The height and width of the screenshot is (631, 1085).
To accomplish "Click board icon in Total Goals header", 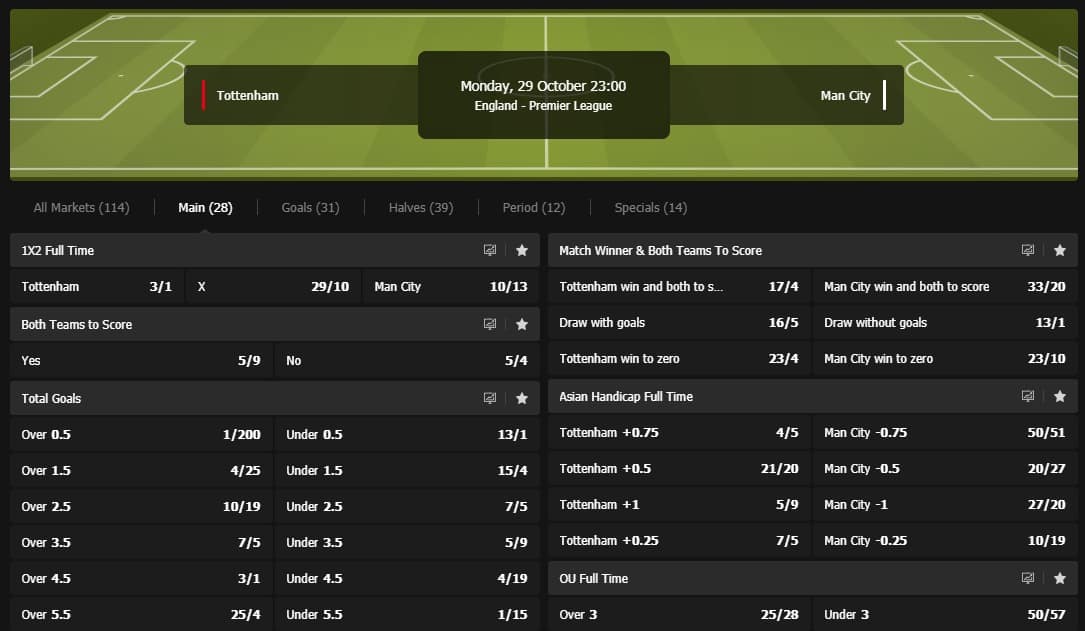I will [490, 398].
